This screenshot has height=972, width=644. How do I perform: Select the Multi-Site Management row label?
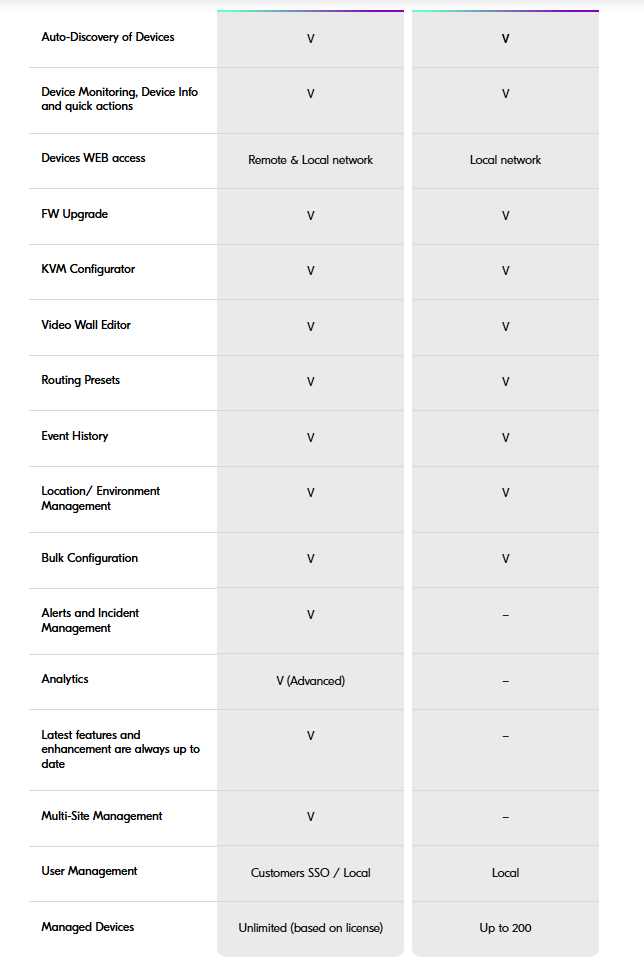(101, 816)
